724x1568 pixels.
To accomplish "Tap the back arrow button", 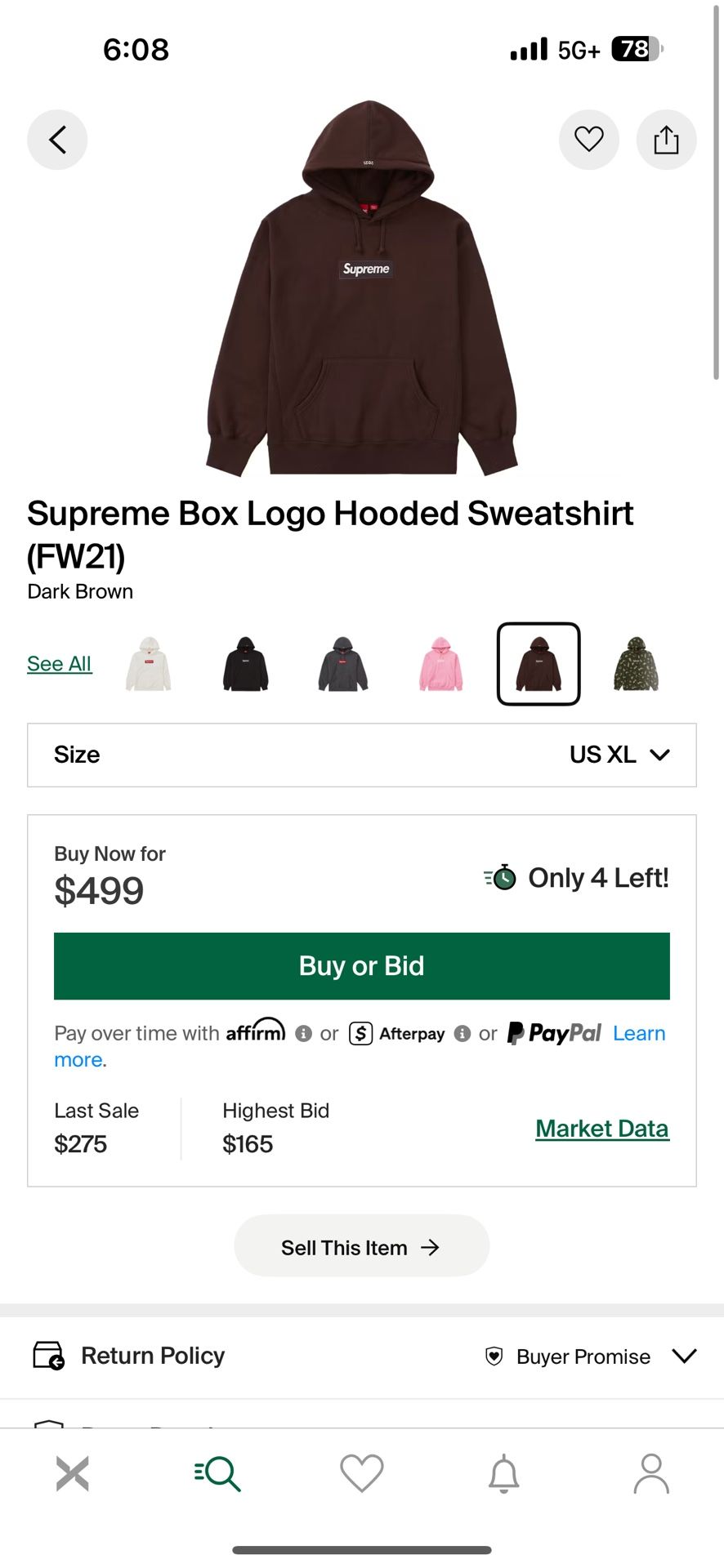I will (57, 140).
